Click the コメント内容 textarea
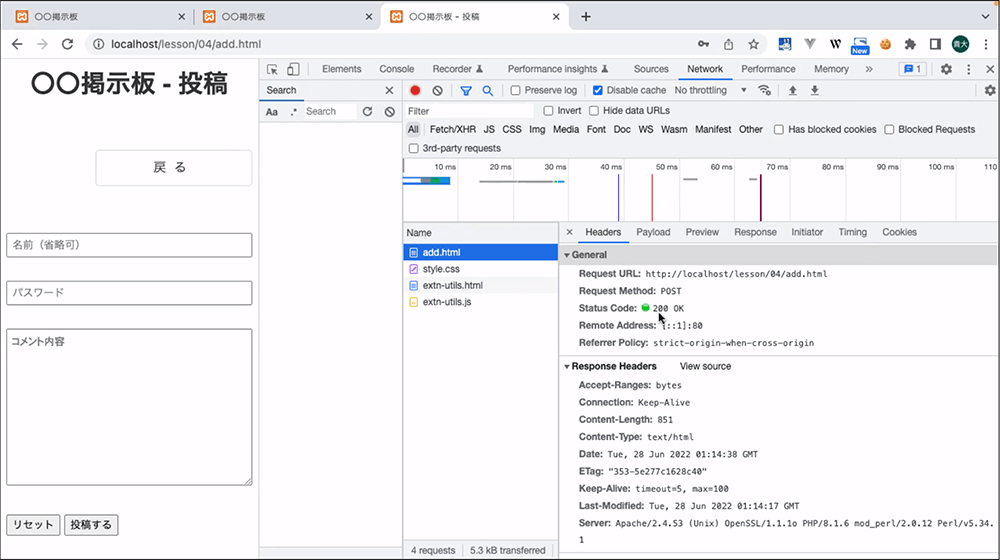The height and width of the screenshot is (560, 1000). [x=129, y=407]
